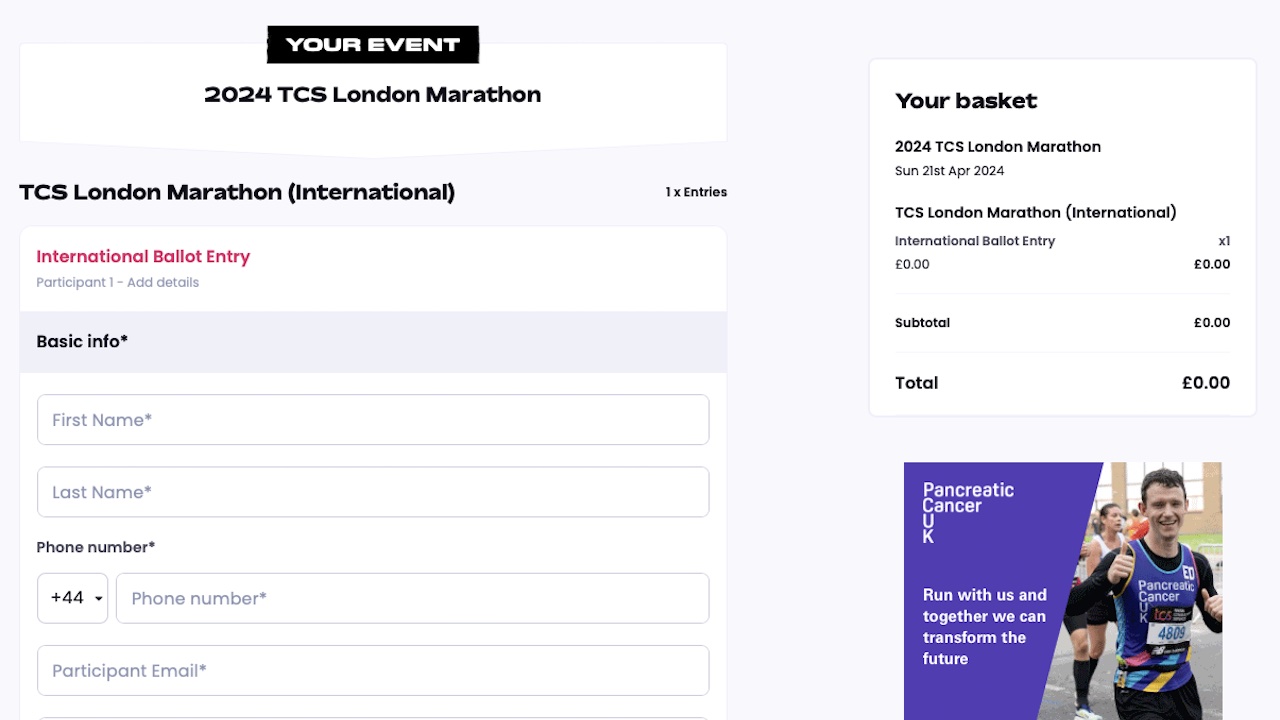Click the Your basket heading

[x=966, y=100]
